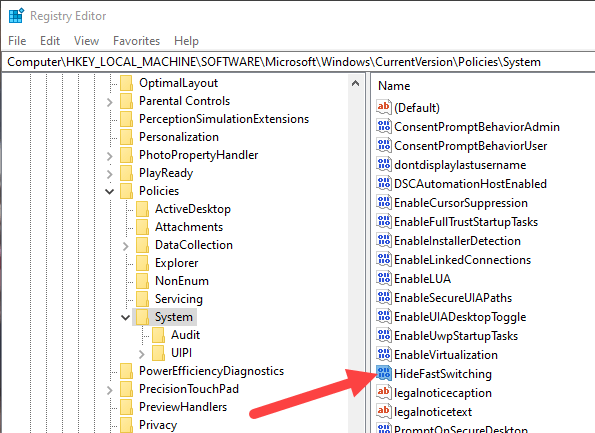Click the NonEnum folder icon
The image size is (595, 433).
pyautogui.click(x=142, y=281)
